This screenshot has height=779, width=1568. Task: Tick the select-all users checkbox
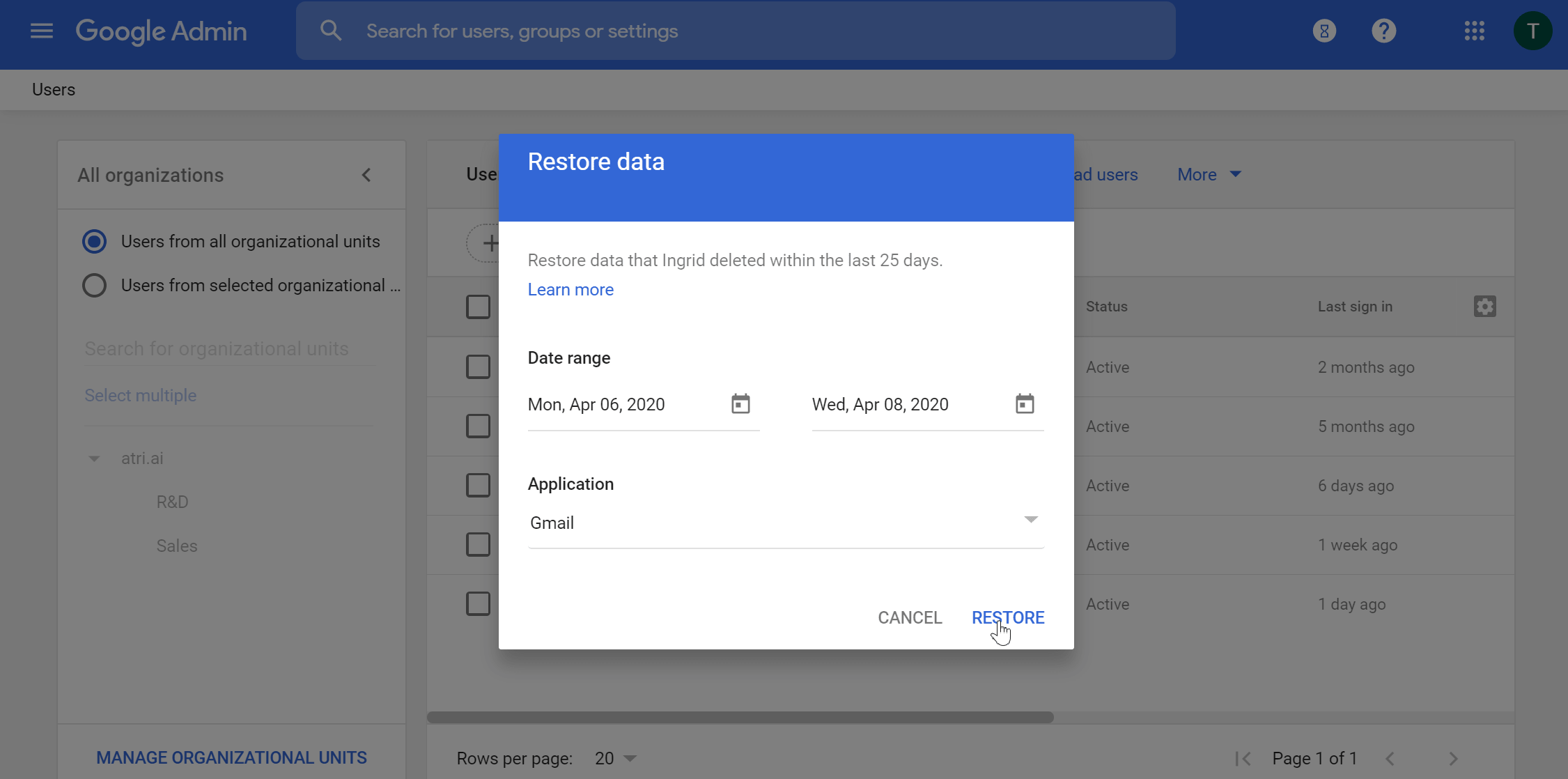[x=478, y=307]
